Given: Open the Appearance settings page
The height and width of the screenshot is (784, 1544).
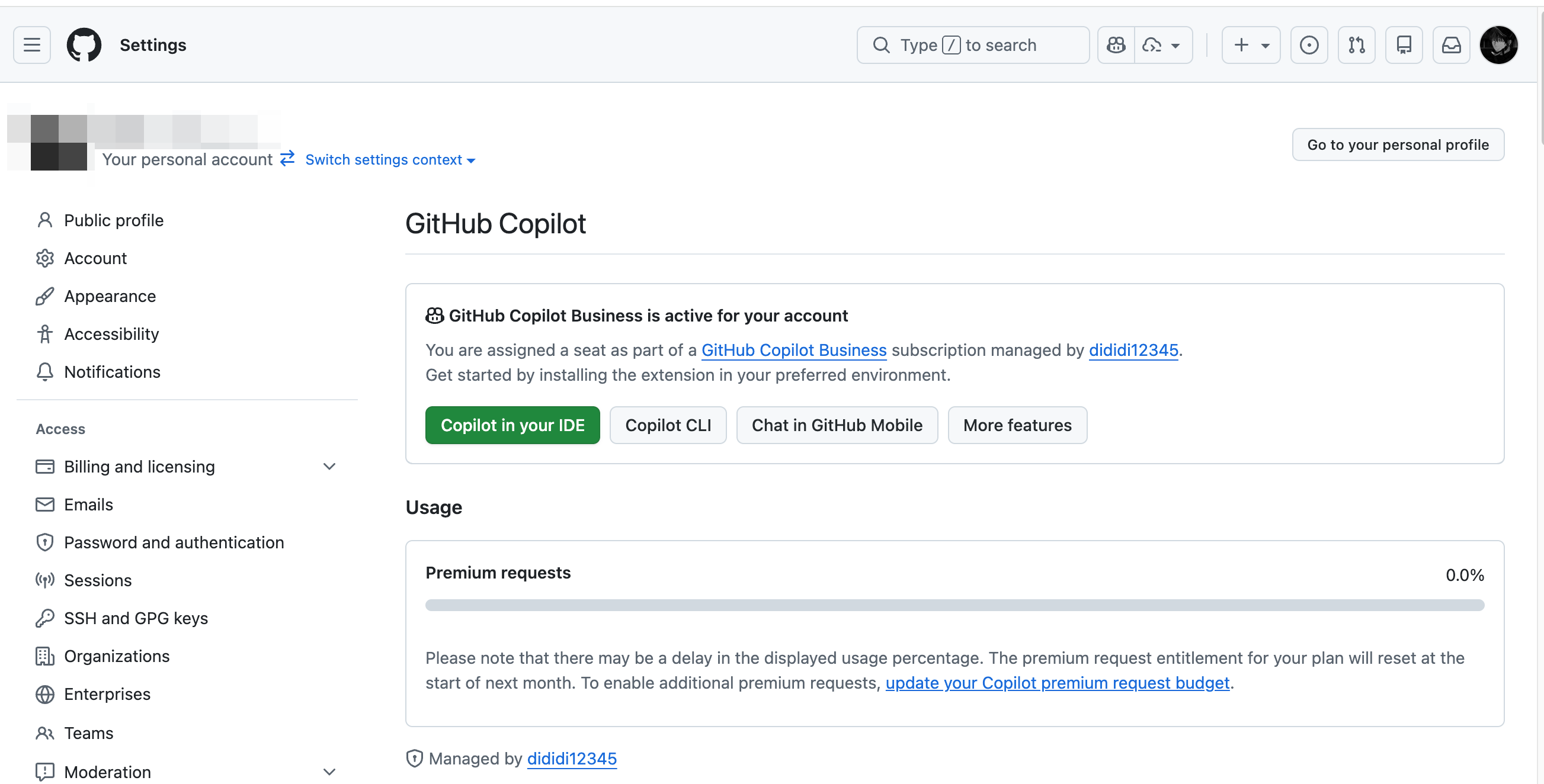Looking at the screenshot, I should tap(110, 297).
